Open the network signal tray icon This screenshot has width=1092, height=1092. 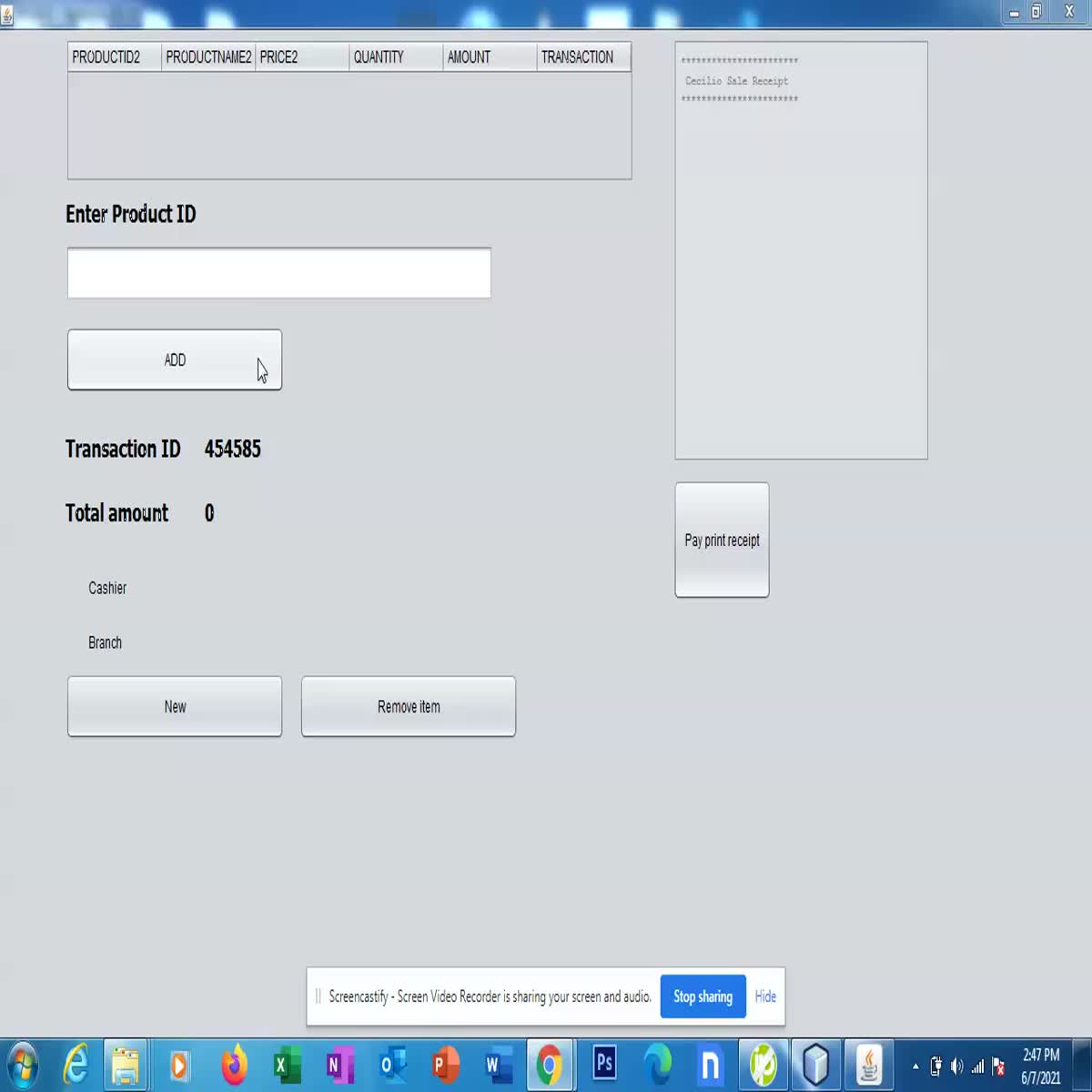coord(977,1067)
